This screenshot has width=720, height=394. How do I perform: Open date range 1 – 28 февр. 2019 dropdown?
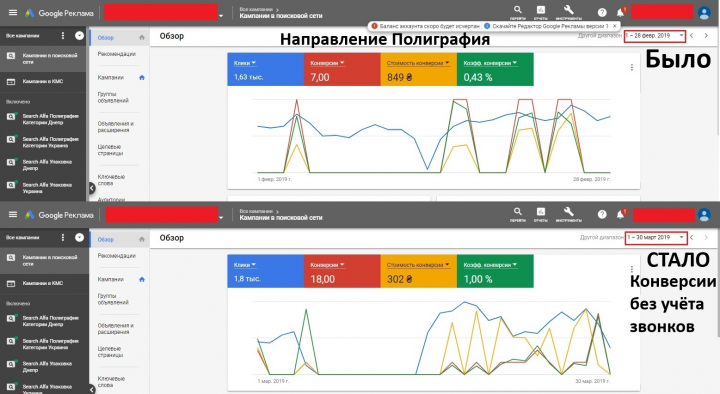click(655, 36)
